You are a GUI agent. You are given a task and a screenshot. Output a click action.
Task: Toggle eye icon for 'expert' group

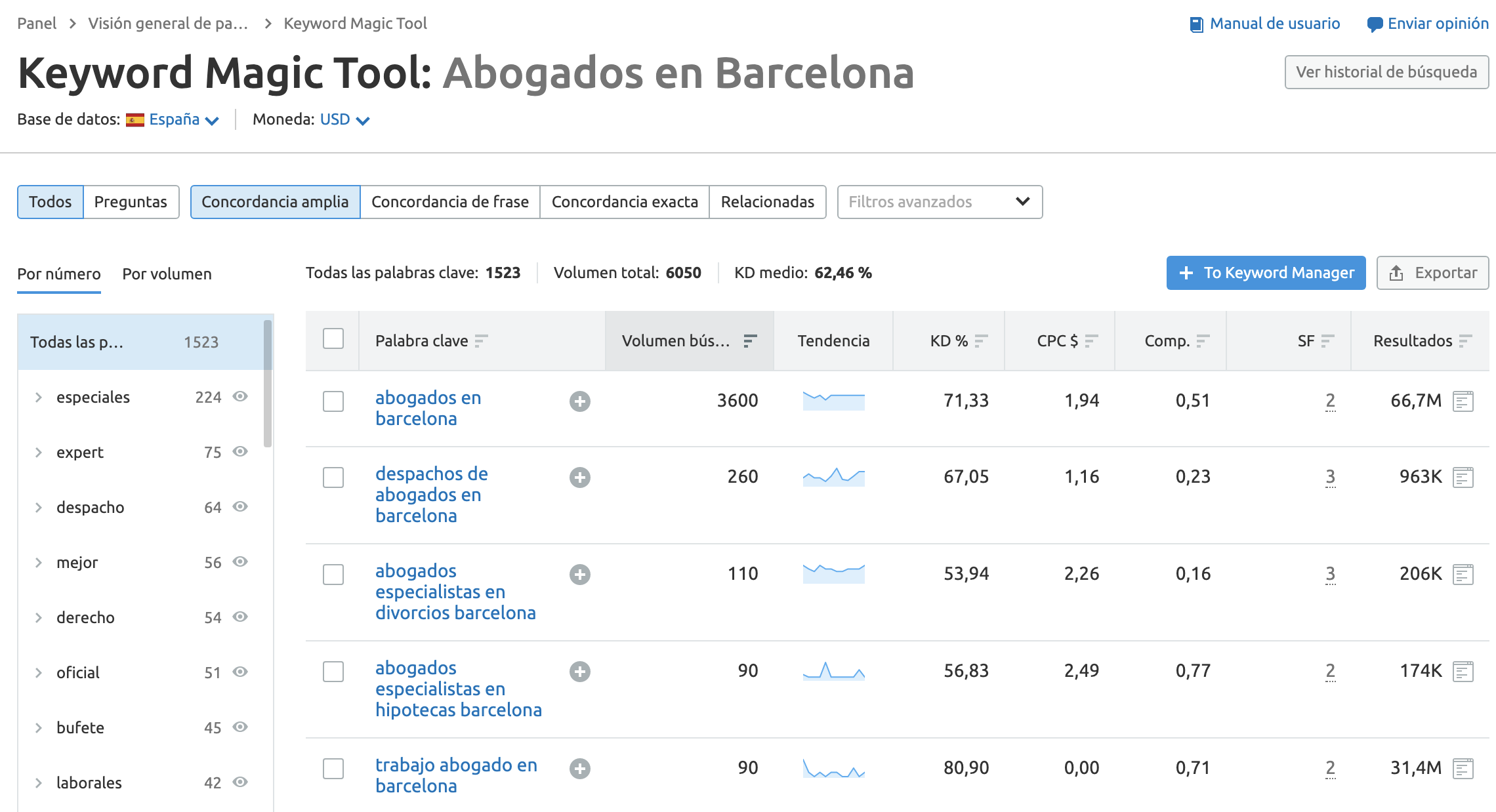tap(241, 451)
